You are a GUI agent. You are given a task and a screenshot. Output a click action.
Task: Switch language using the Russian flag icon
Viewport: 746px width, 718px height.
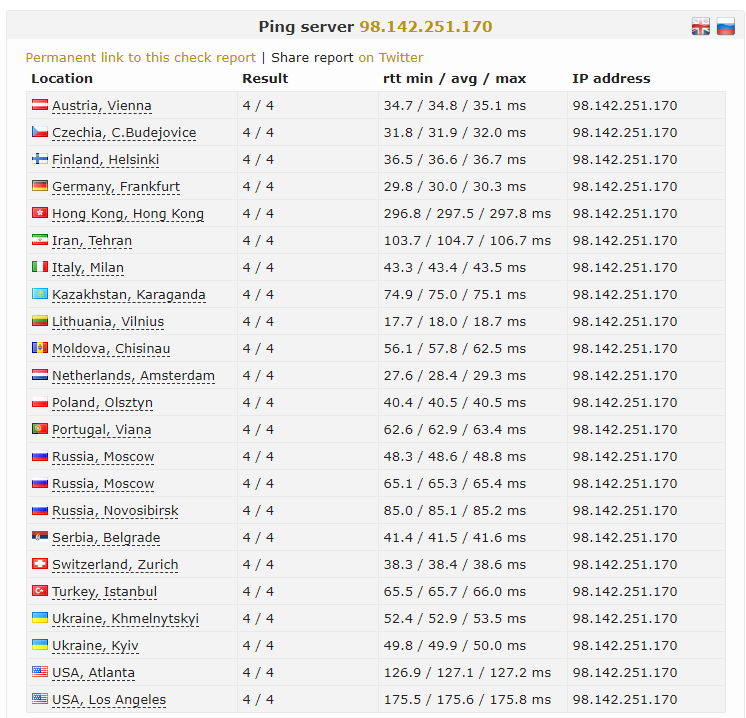coord(725,27)
